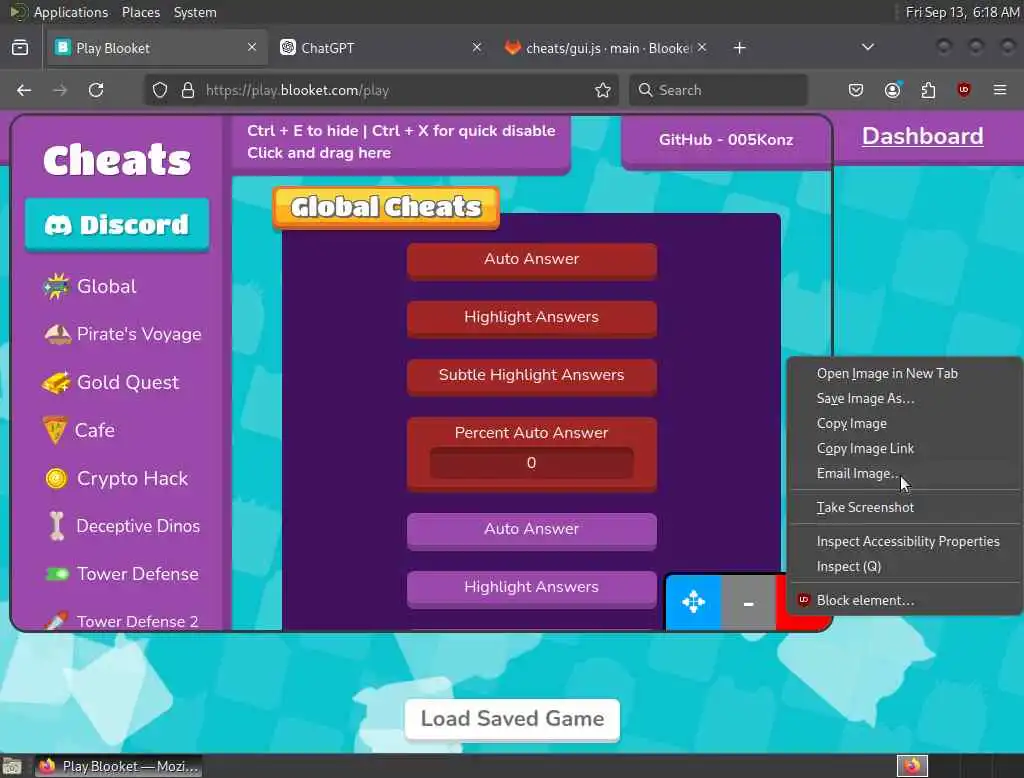
Task: Choose Block element in context menu
Action: pos(905,600)
